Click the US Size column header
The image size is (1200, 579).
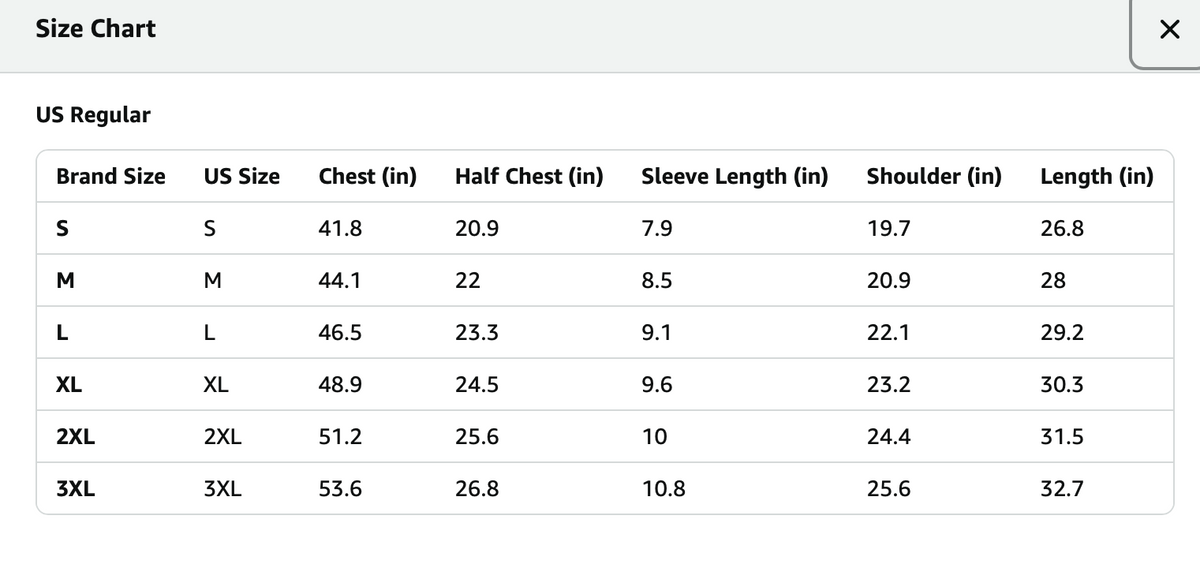click(x=242, y=177)
